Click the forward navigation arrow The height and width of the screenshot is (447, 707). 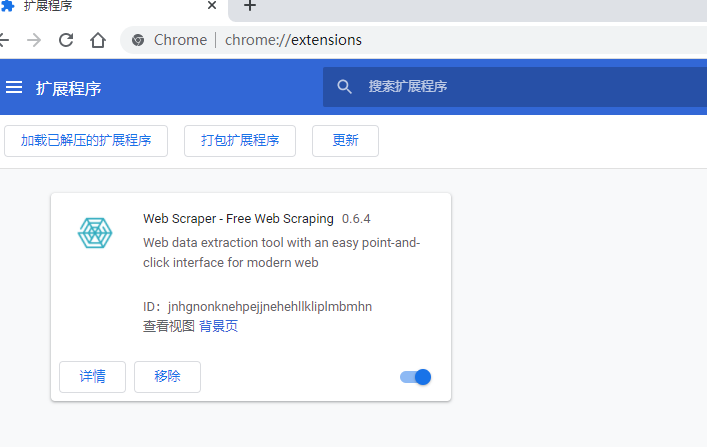click(x=34, y=40)
